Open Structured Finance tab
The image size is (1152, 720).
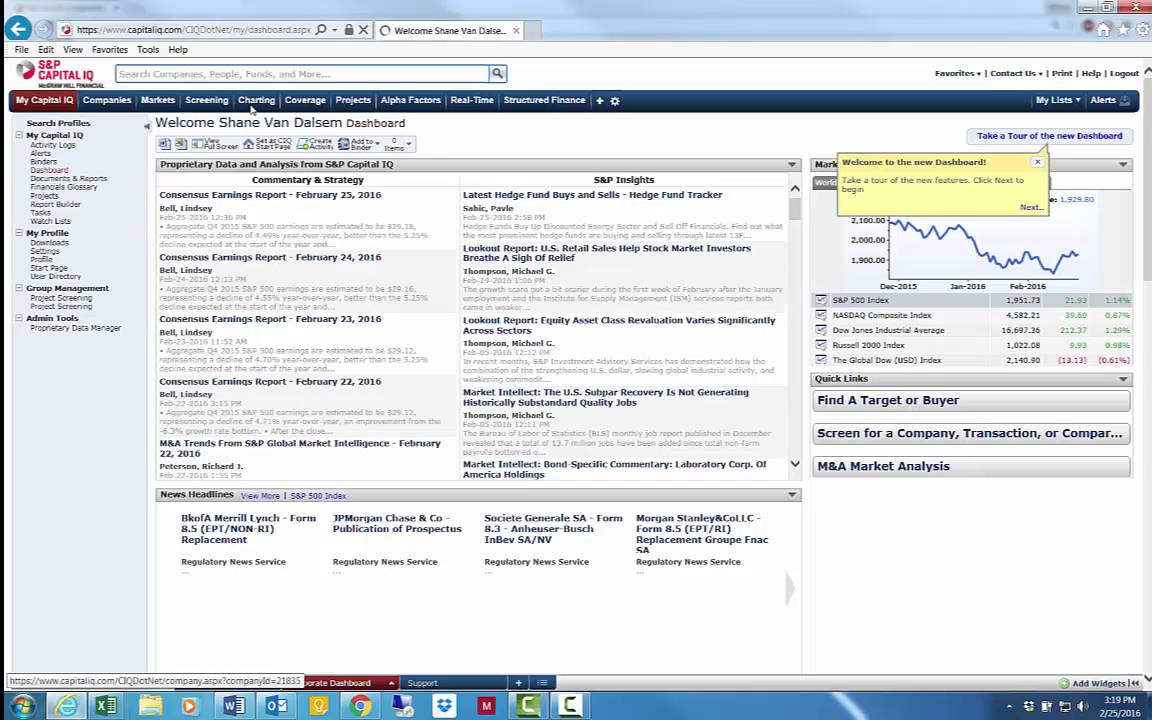pyautogui.click(x=544, y=100)
